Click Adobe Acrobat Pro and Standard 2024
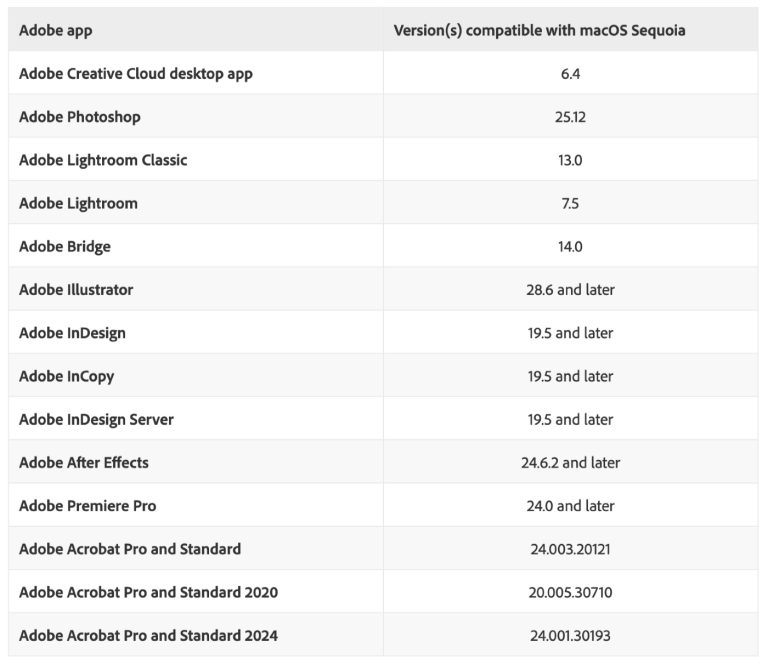The width and height of the screenshot is (768, 670). (x=148, y=635)
